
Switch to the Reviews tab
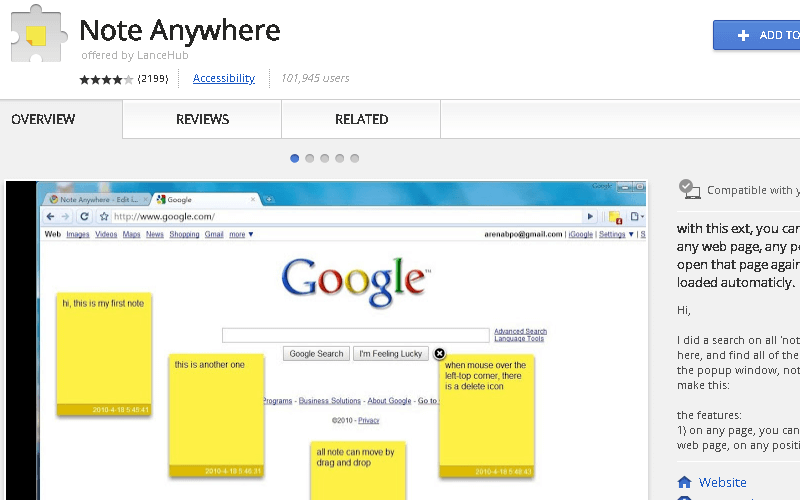coord(202,119)
